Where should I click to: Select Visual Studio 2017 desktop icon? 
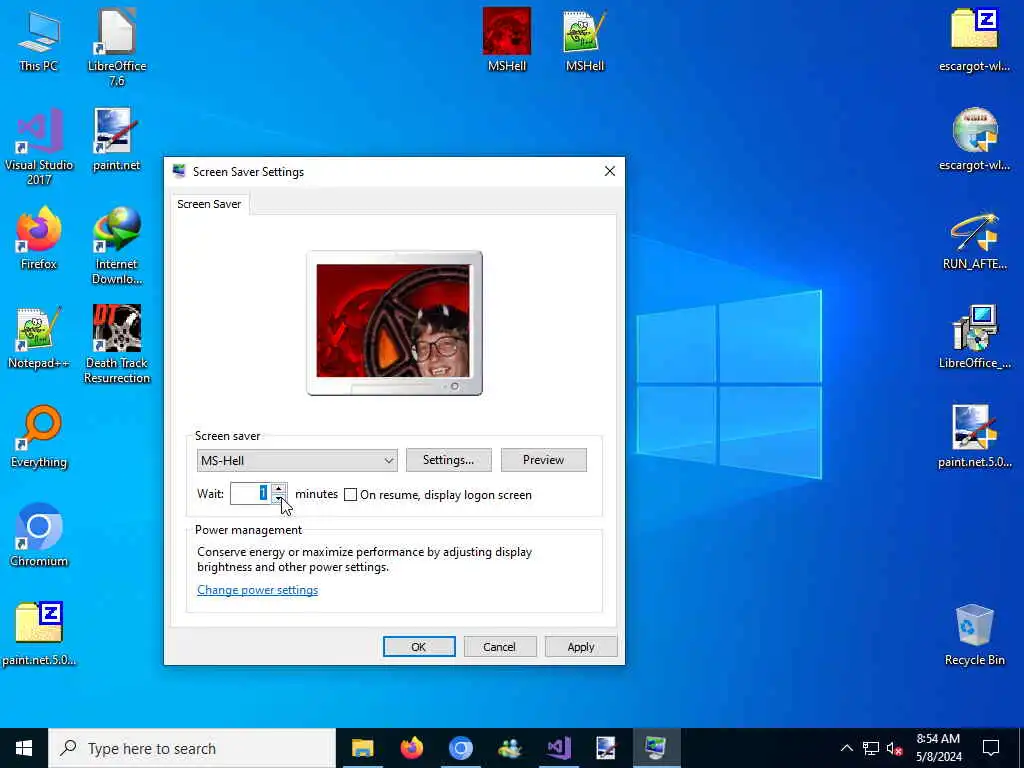click(x=39, y=146)
